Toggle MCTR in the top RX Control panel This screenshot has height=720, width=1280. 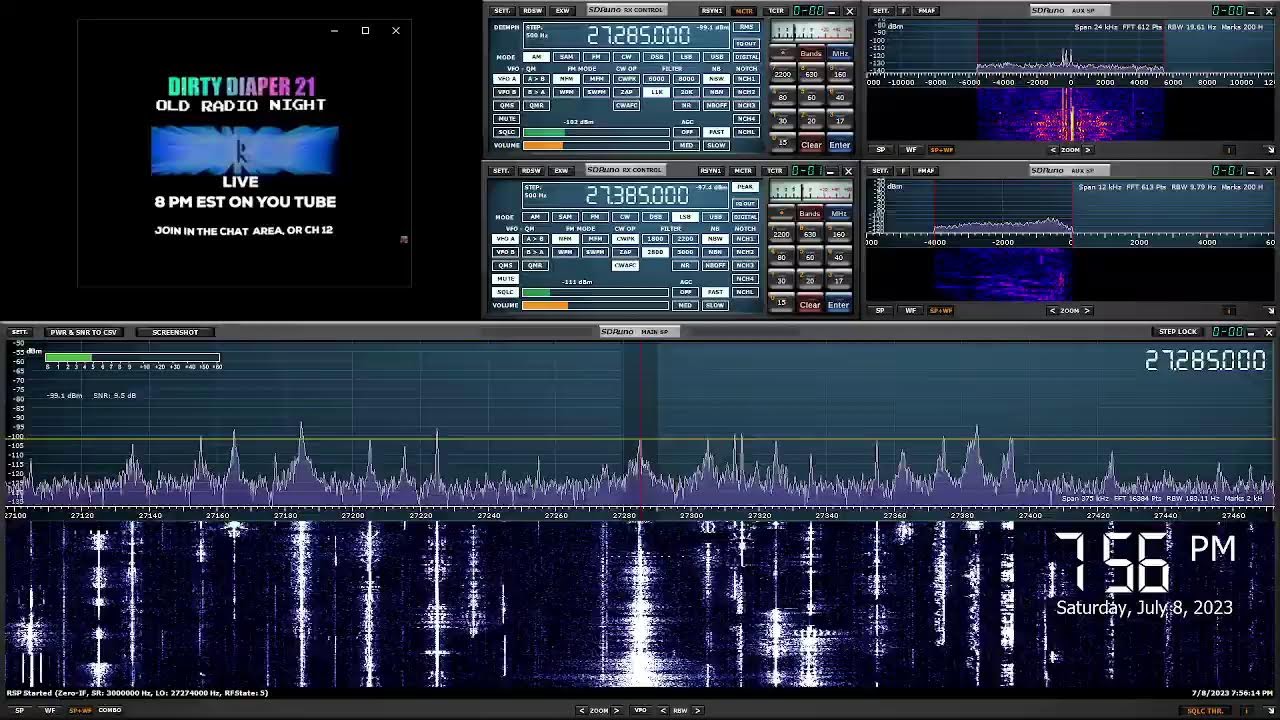744,11
